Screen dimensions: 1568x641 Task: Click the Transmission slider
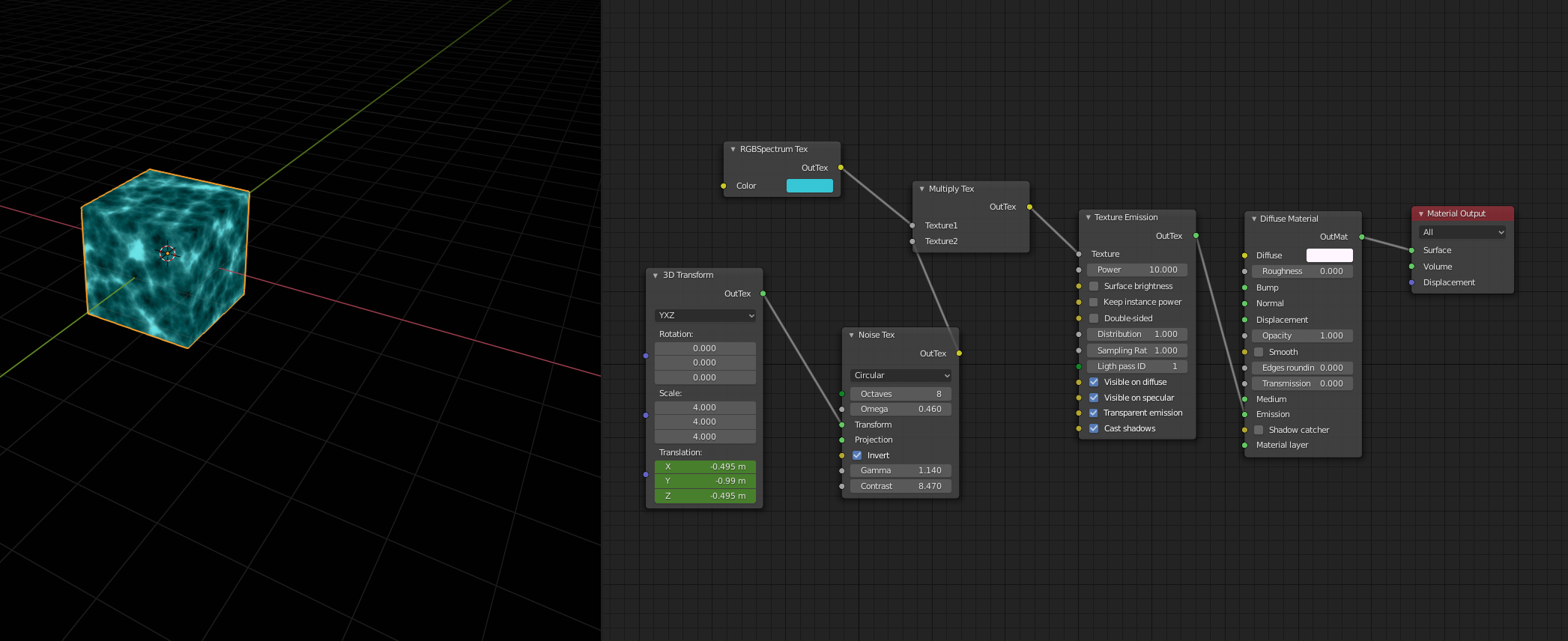(x=1303, y=383)
